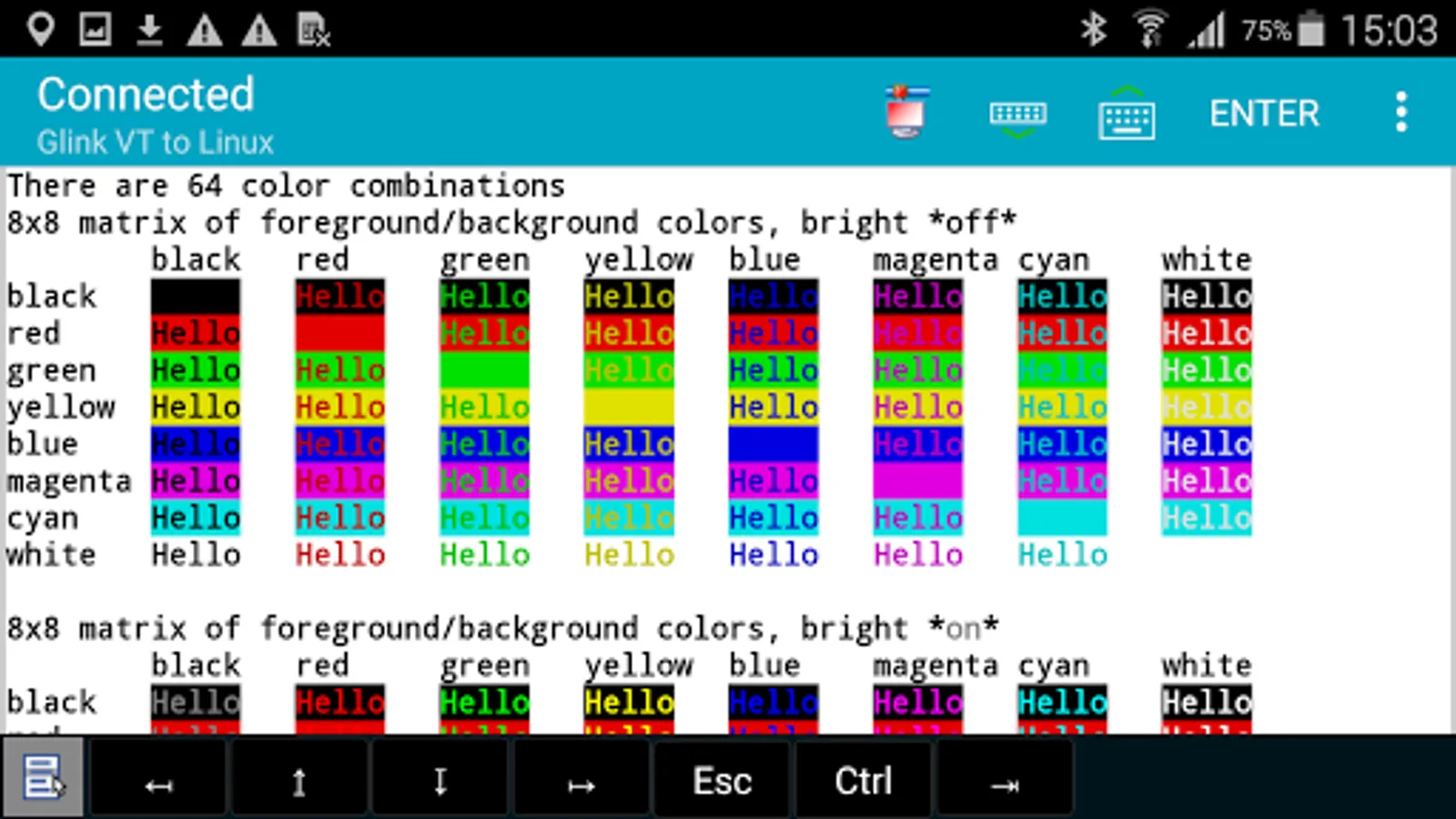
Task: Tap the white Hello on blue background
Action: point(1207,444)
